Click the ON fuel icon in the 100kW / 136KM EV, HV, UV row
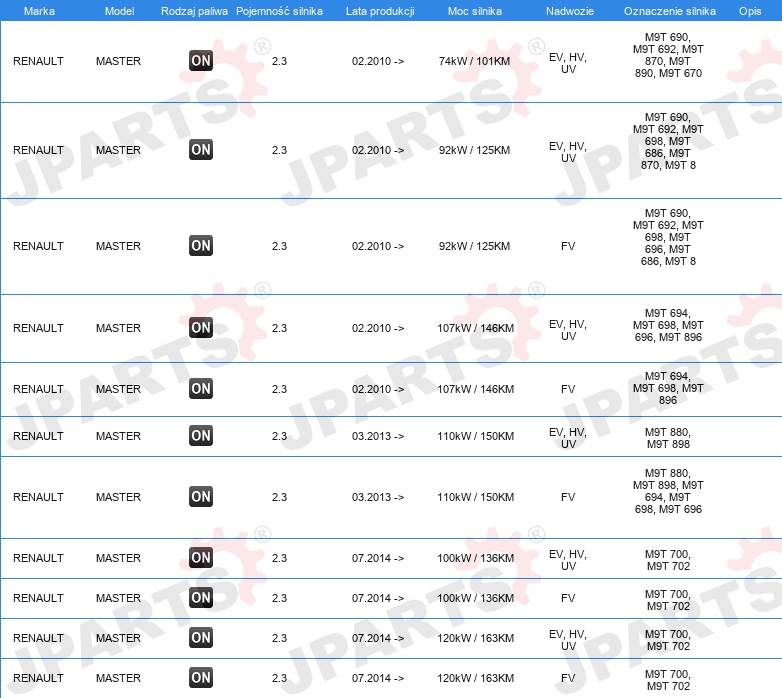The height and width of the screenshot is (698, 782). coord(201,557)
